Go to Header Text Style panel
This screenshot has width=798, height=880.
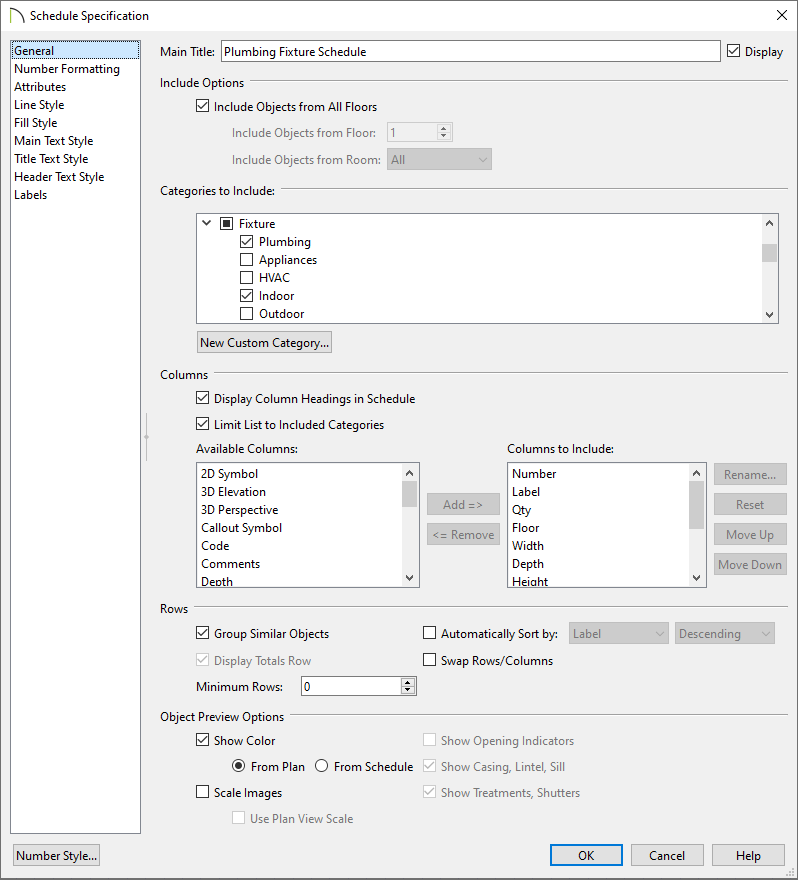pyautogui.click(x=59, y=177)
